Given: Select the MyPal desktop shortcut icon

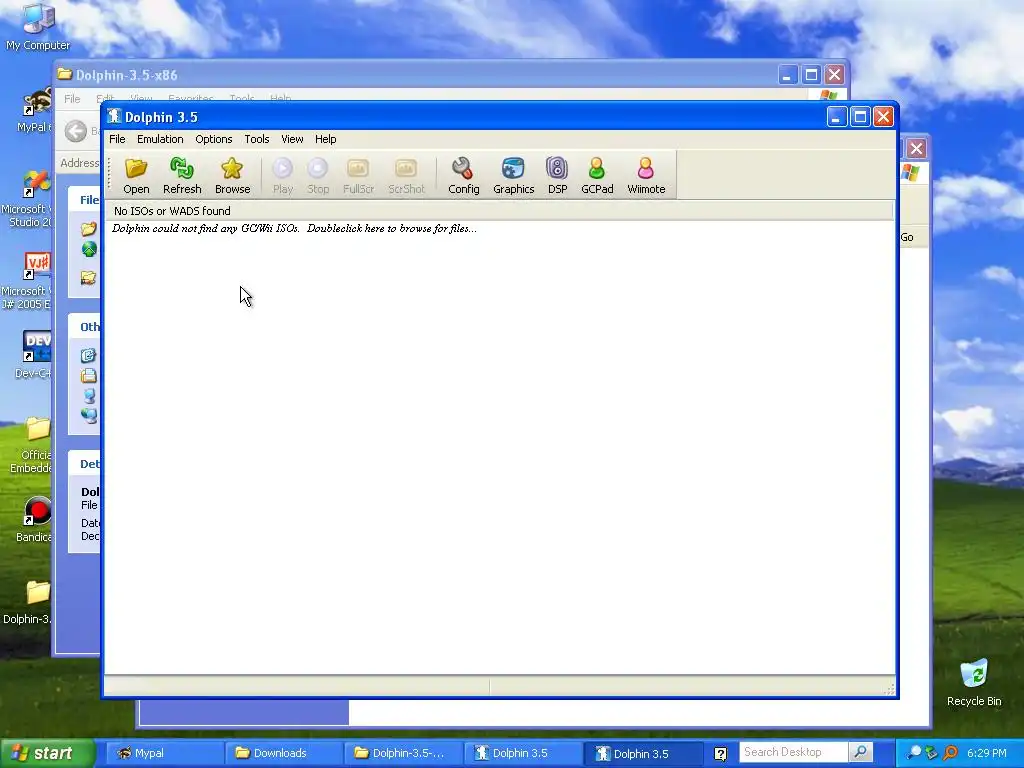Looking at the screenshot, I should 34,110.
